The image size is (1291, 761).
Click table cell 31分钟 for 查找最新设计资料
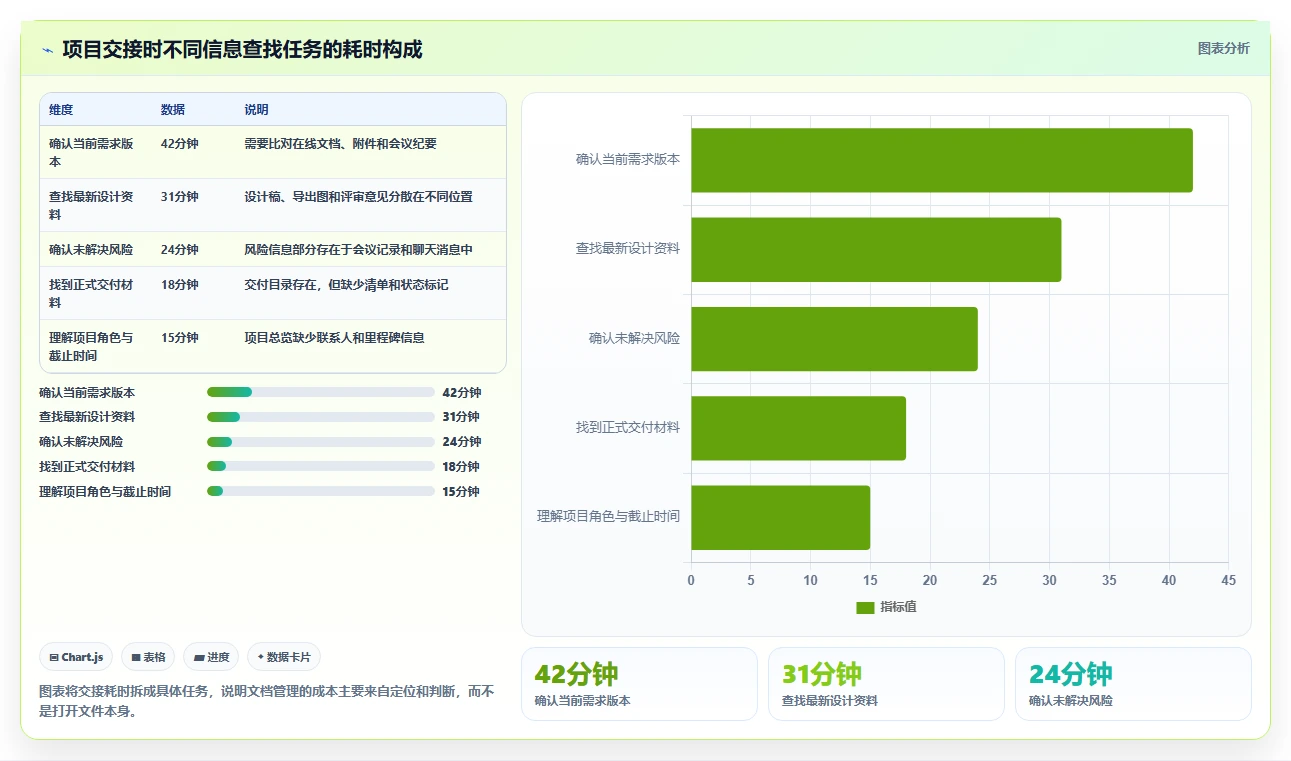point(180,197)
